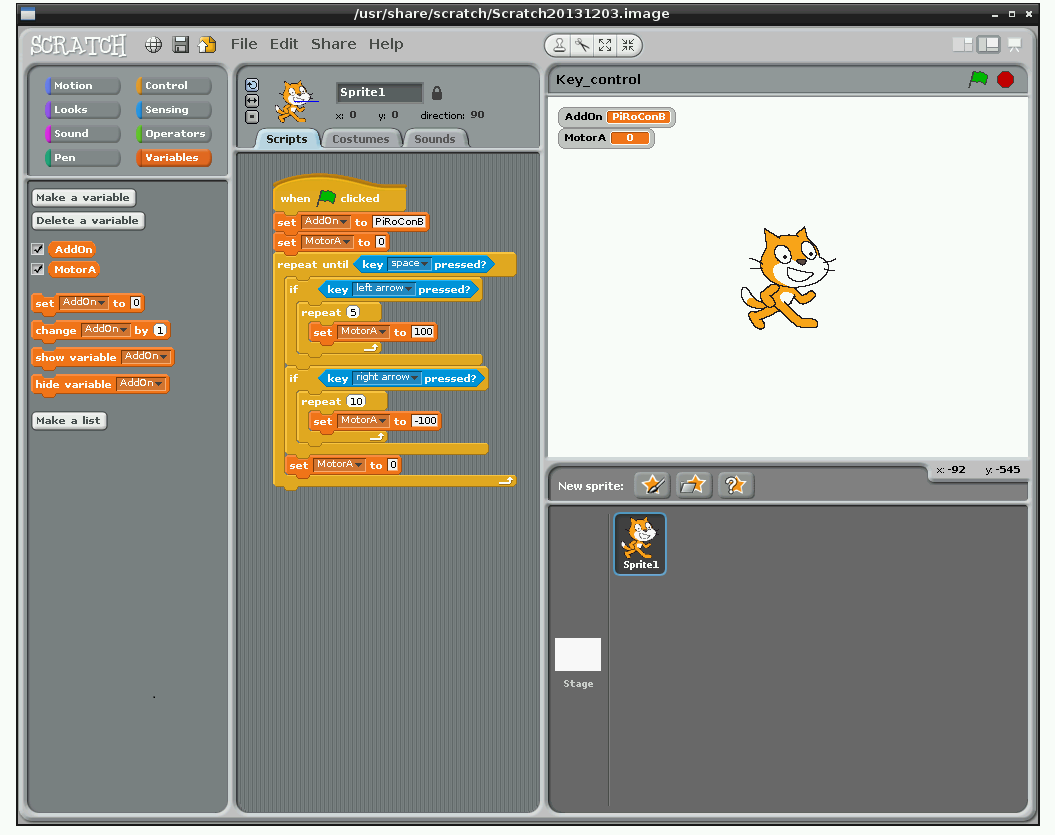
Task: Open the Edit menu
Action: (283, 44)
